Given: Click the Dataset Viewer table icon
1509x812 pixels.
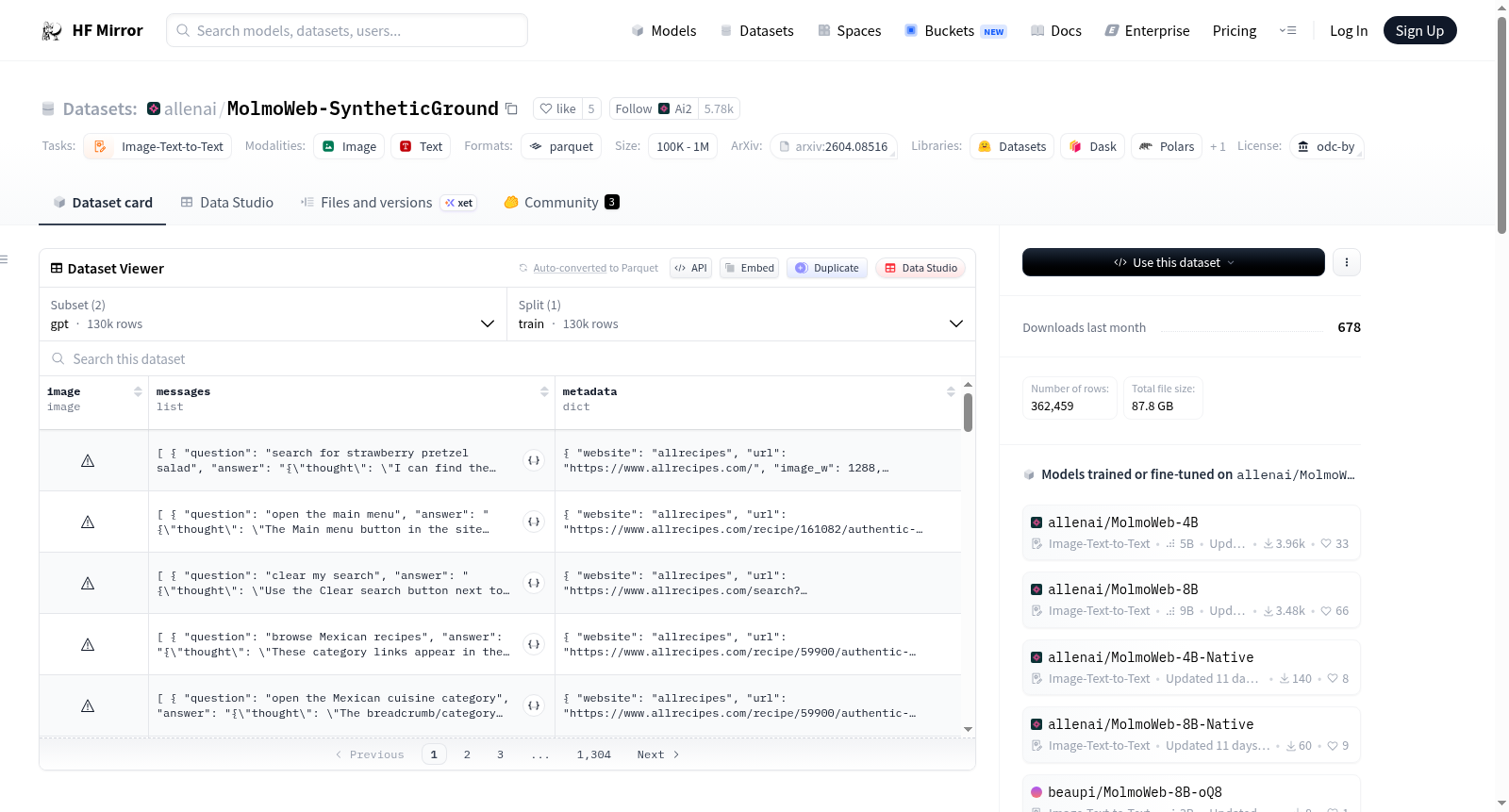Looking at the screenshot, I should point(57,268).
